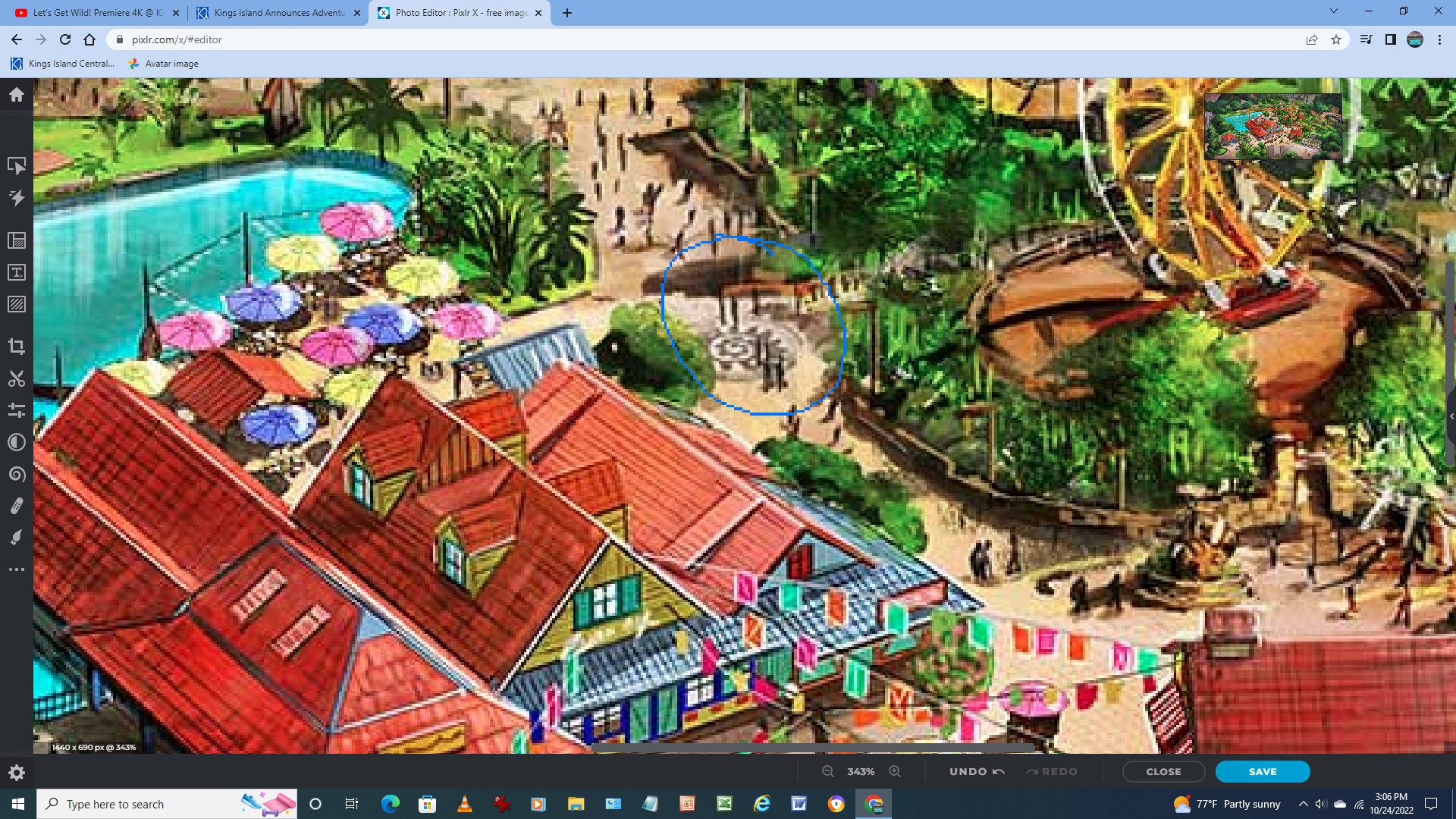Go forward in browser history
This screenshot has width=1456, height=819.
[41, 39]
